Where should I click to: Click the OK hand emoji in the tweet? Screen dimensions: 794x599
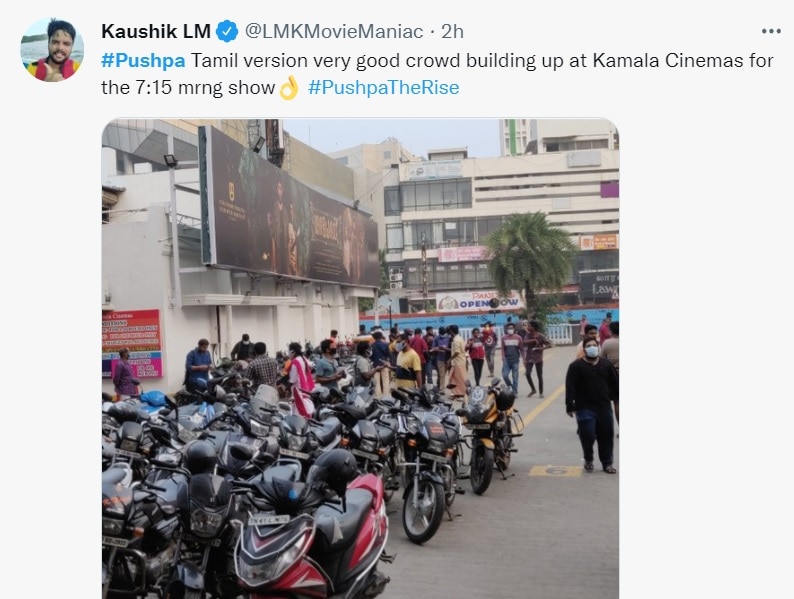(x=289, y=88)
